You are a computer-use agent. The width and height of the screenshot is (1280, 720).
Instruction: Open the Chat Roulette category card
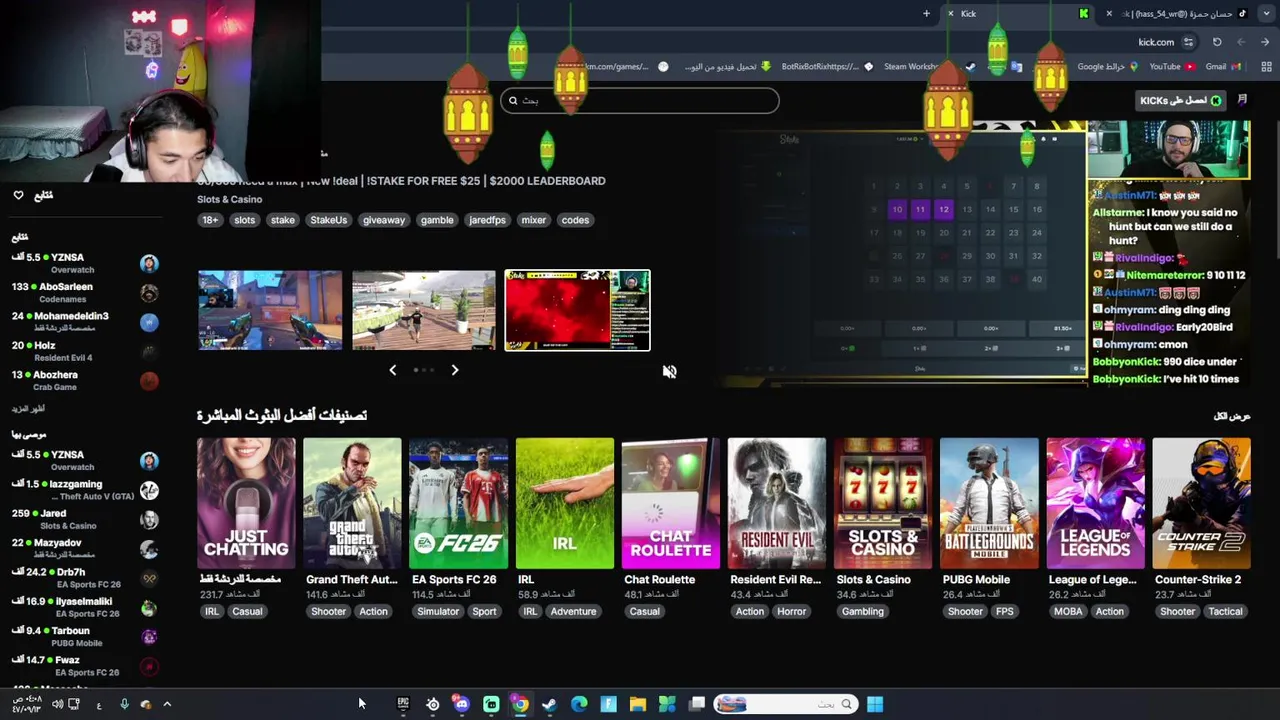point(670,503)
